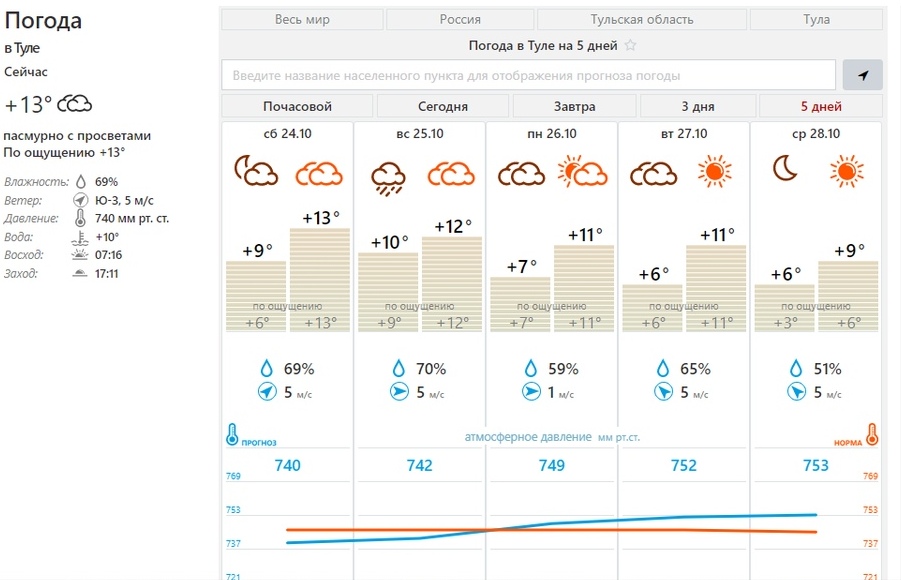Select the '5 дней' forecast tab
901x580 pixels.
(821, 106)
